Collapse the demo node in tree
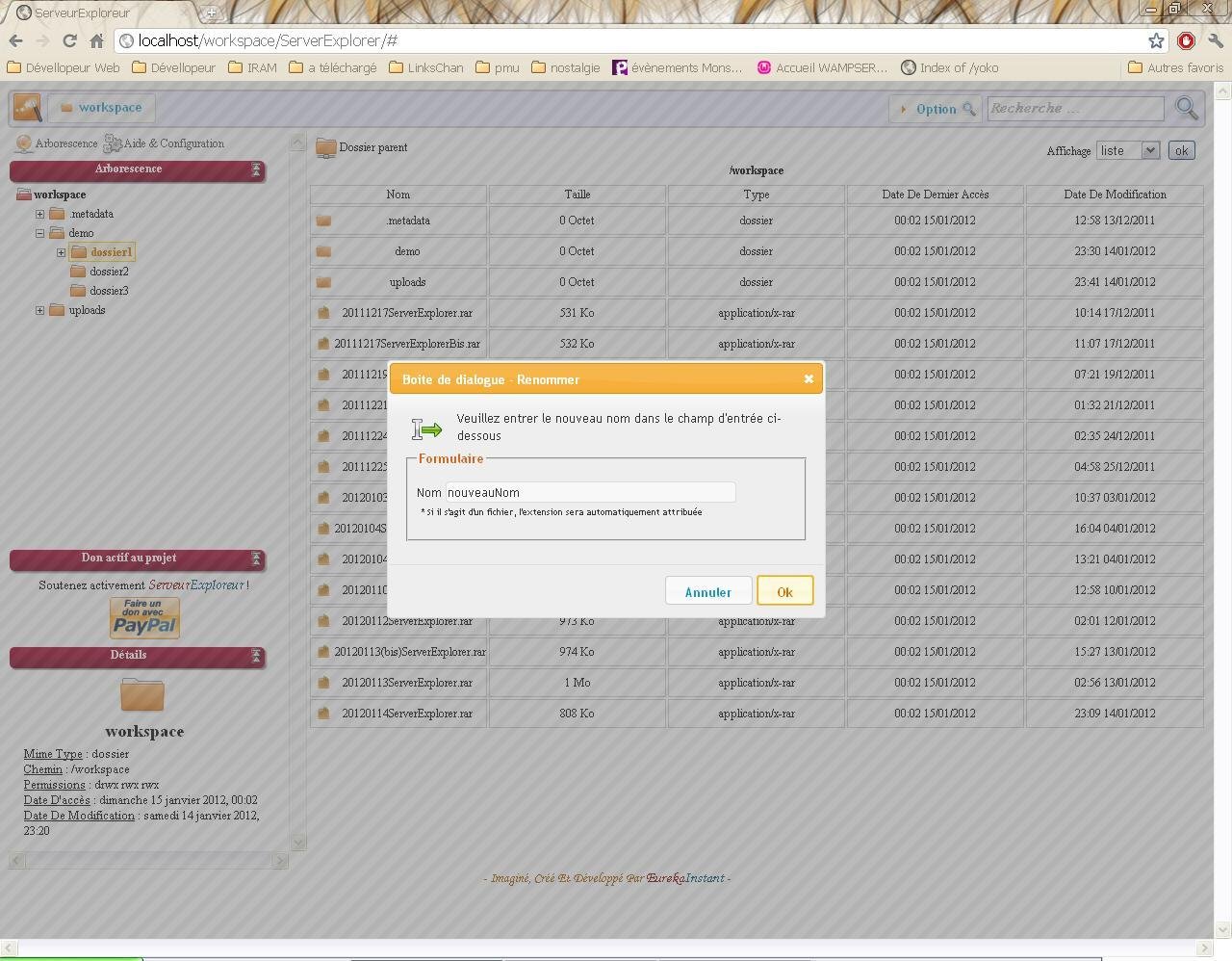Image resolution: width=1232 pixels, height=961 pixels. tap(39, 232)
